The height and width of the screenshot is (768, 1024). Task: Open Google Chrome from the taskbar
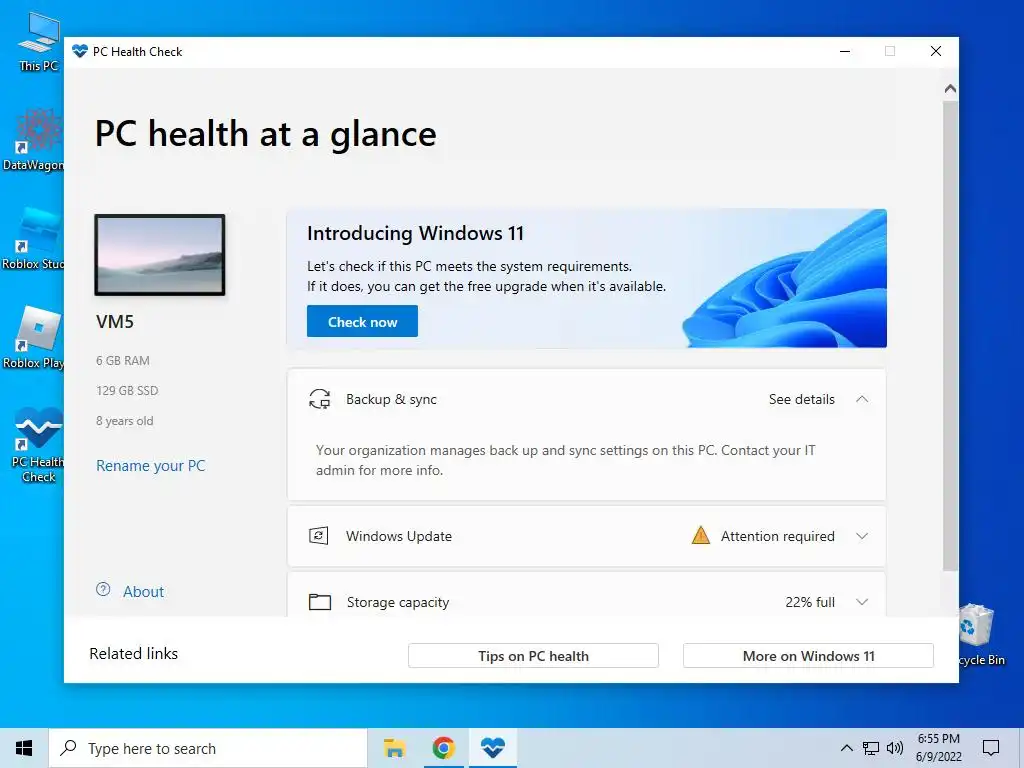(443, 748)
